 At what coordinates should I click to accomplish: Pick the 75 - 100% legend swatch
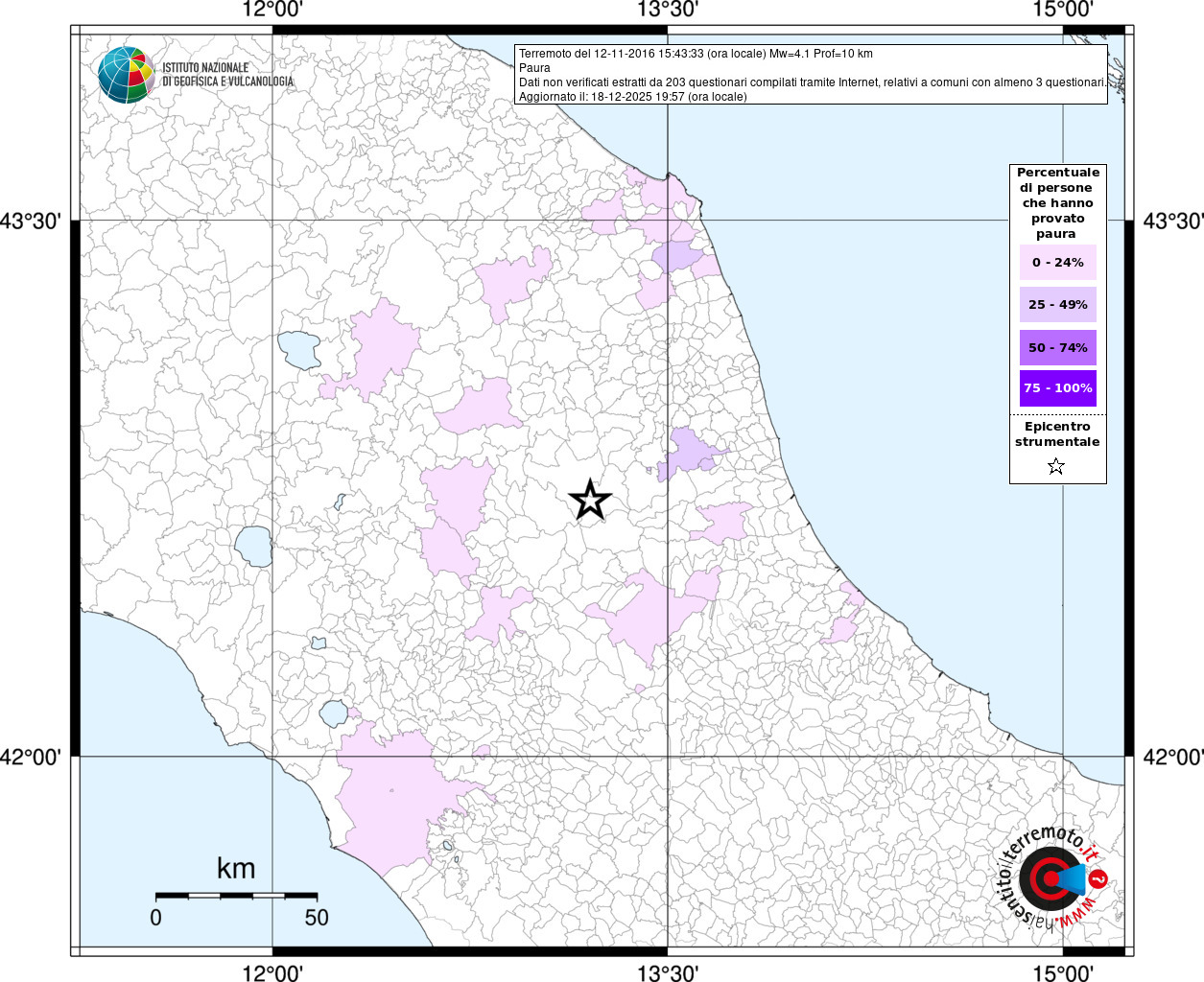tap(1057, 388)
